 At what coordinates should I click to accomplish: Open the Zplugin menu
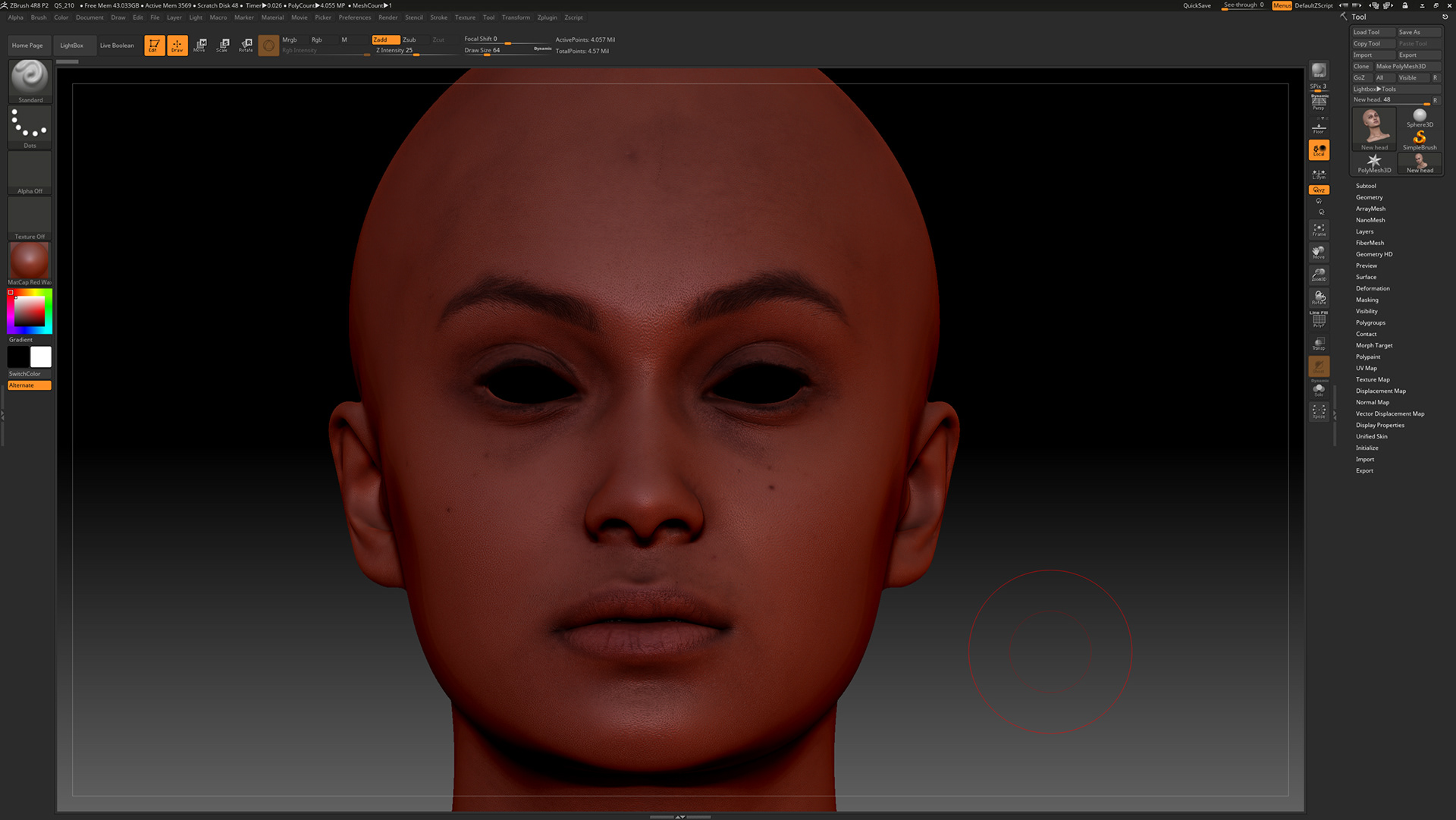point(547,17)
